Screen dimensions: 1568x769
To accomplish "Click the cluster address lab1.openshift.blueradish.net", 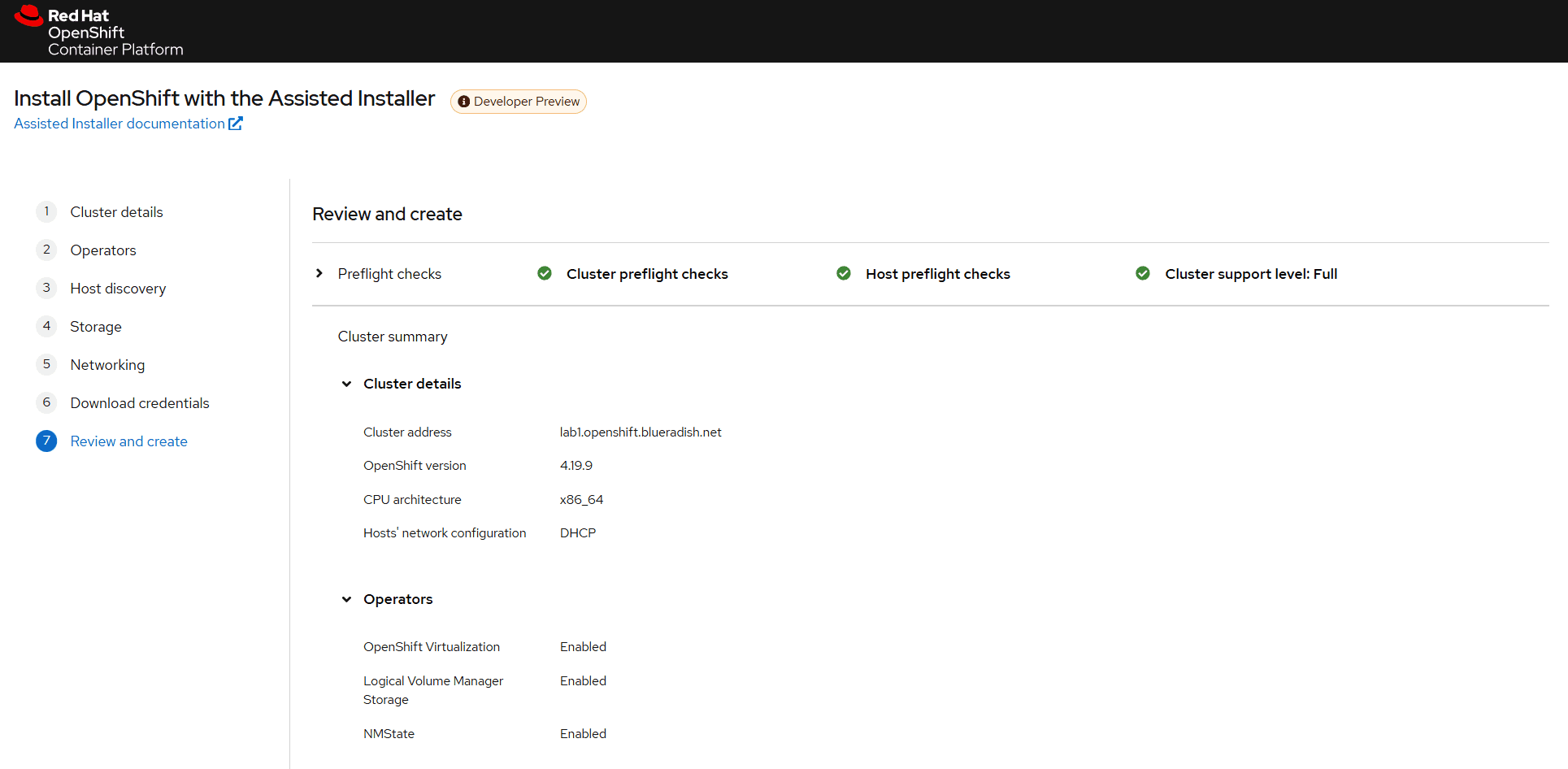I will pos(640,432).
